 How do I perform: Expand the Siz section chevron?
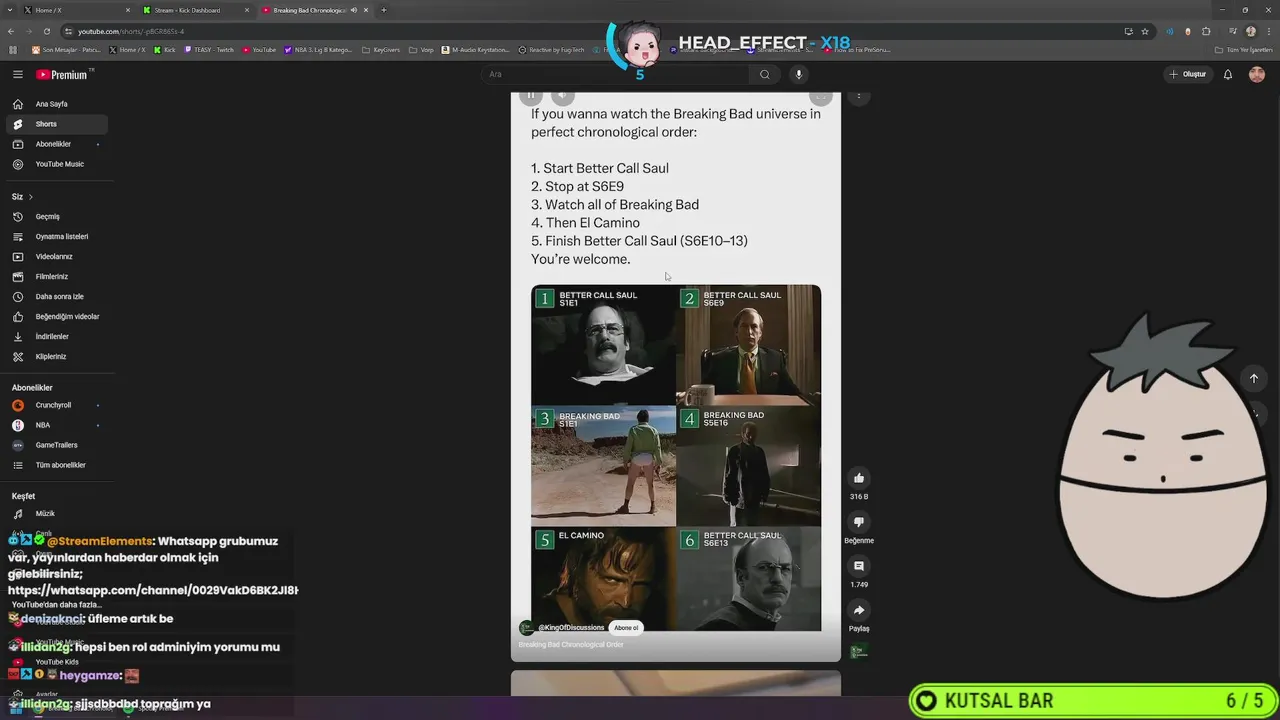click(x=30, y=197)
